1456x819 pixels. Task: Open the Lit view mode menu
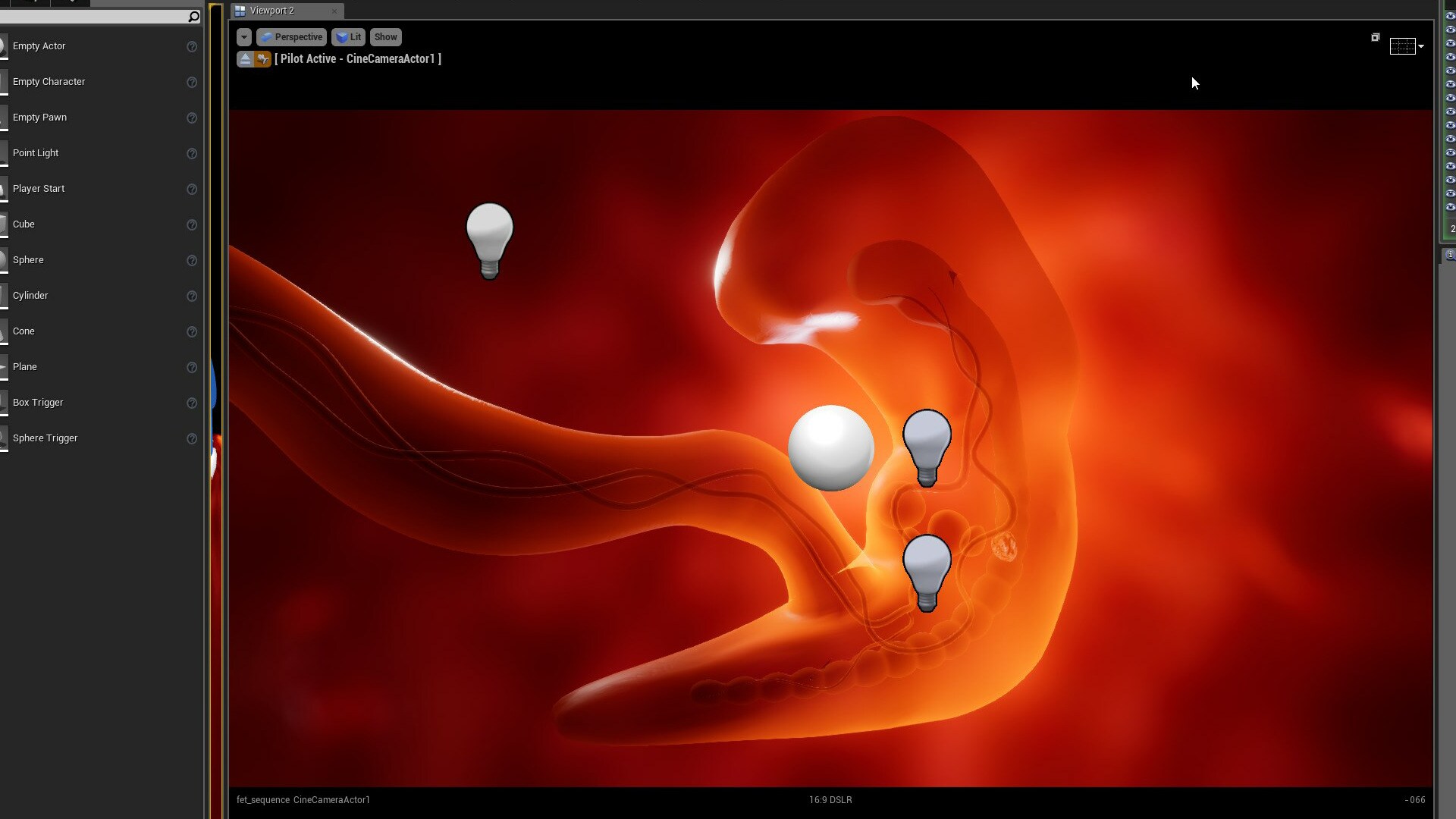(349, 37)
